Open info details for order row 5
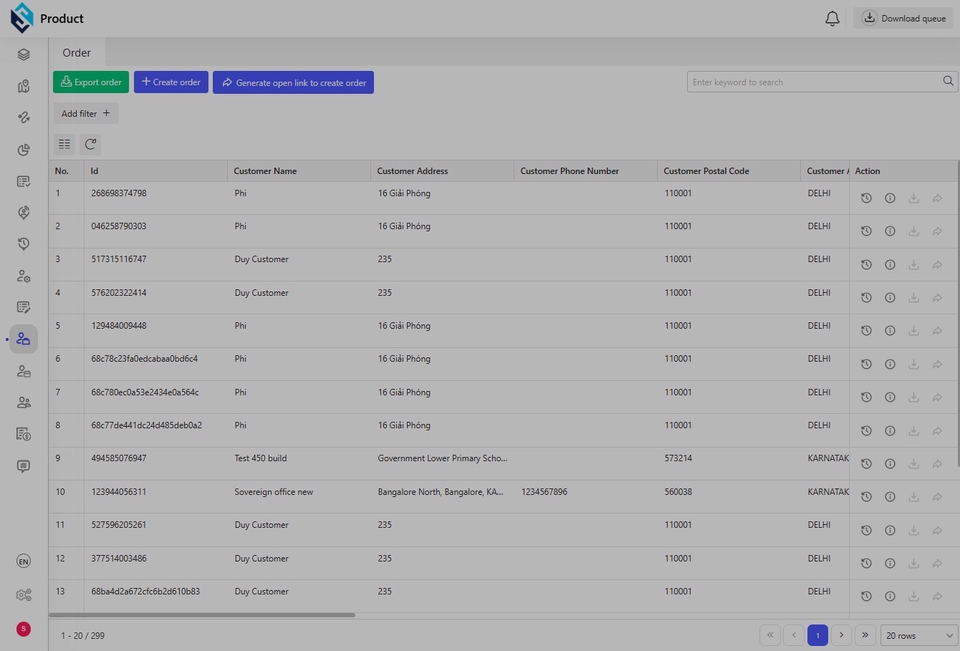The width and height of the screenshot is (960, 651). (890, 331)
